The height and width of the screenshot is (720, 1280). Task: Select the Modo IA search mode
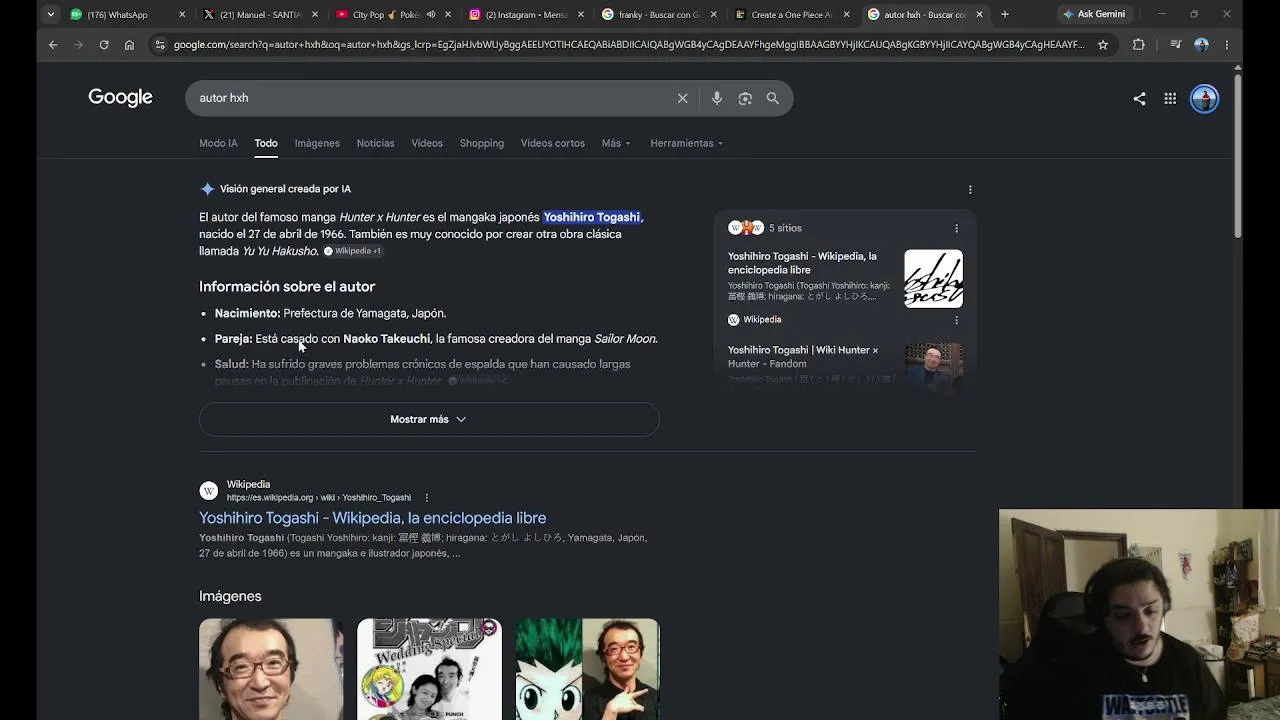218,143
